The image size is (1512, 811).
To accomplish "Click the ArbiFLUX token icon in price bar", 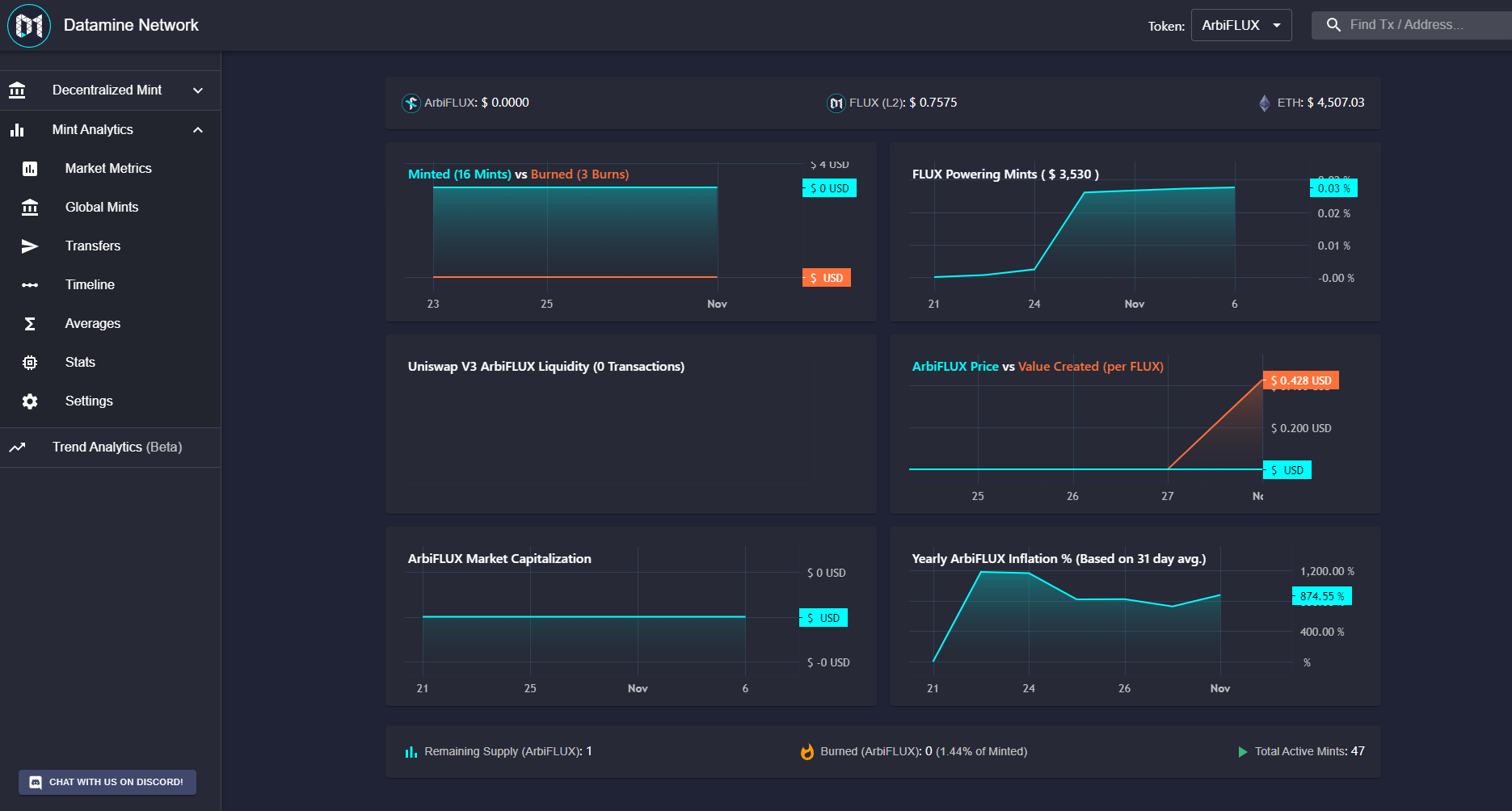I will [x=411, y=103].
